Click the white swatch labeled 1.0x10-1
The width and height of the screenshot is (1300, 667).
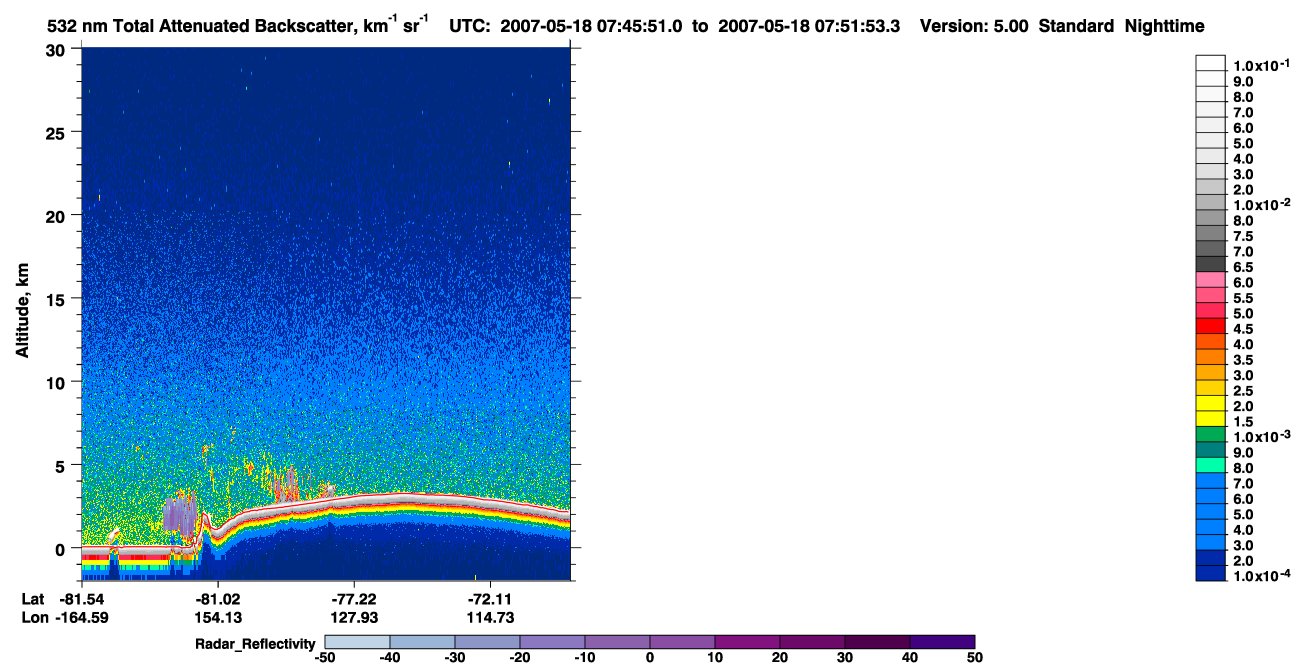pos(1211,63)
